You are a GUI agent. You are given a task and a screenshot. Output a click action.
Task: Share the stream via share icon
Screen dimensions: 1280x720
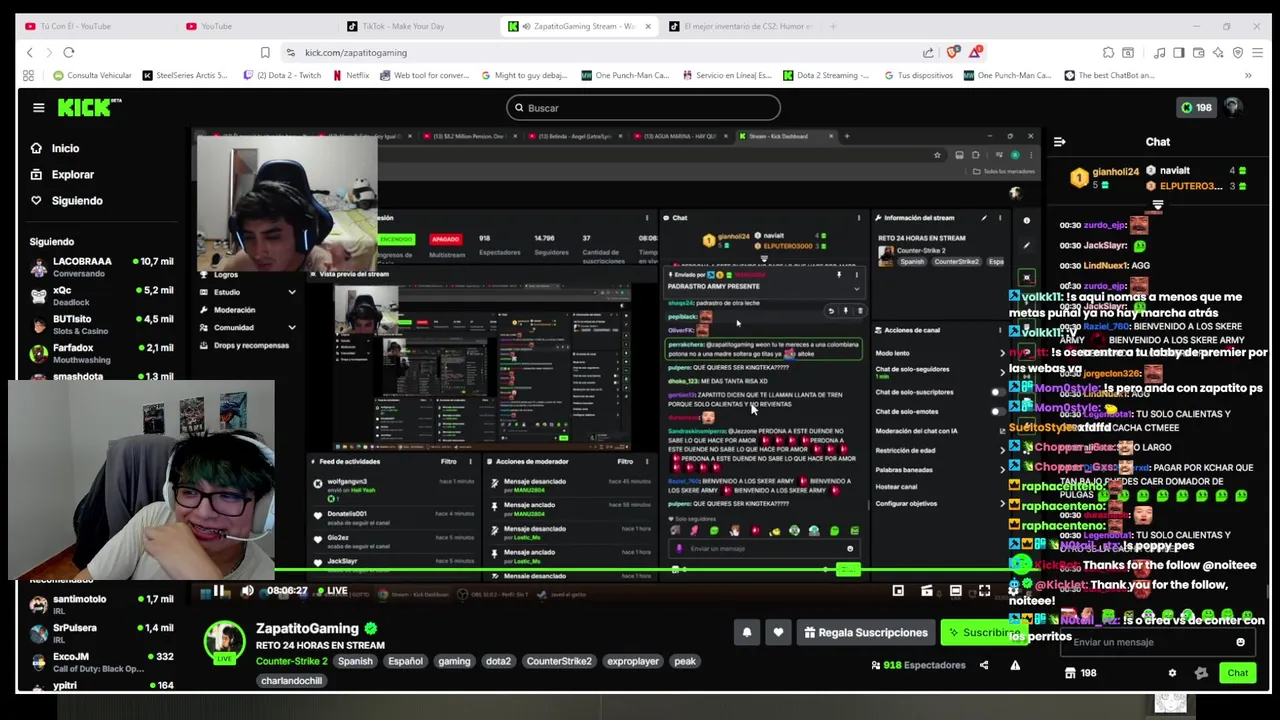click(x=984, y=665)
